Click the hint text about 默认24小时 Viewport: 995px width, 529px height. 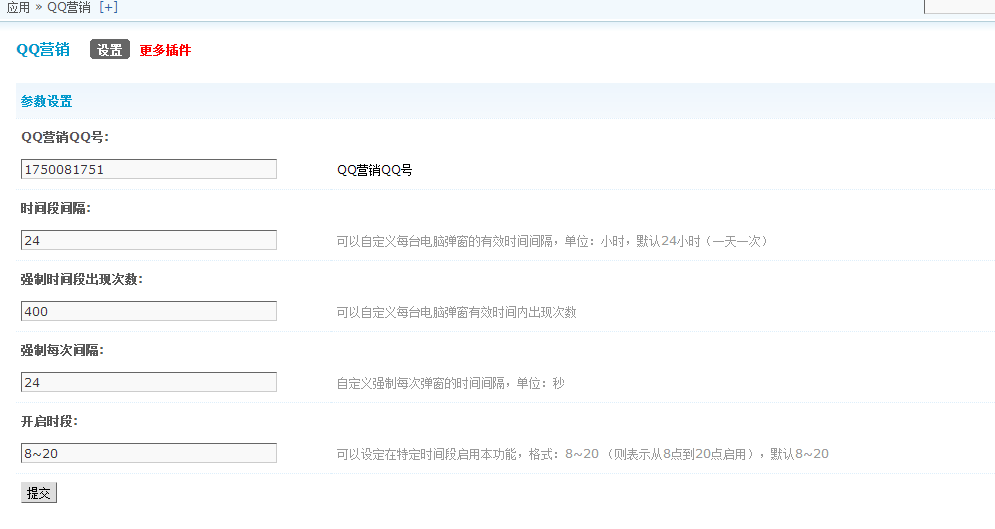(x=552, y=241)
